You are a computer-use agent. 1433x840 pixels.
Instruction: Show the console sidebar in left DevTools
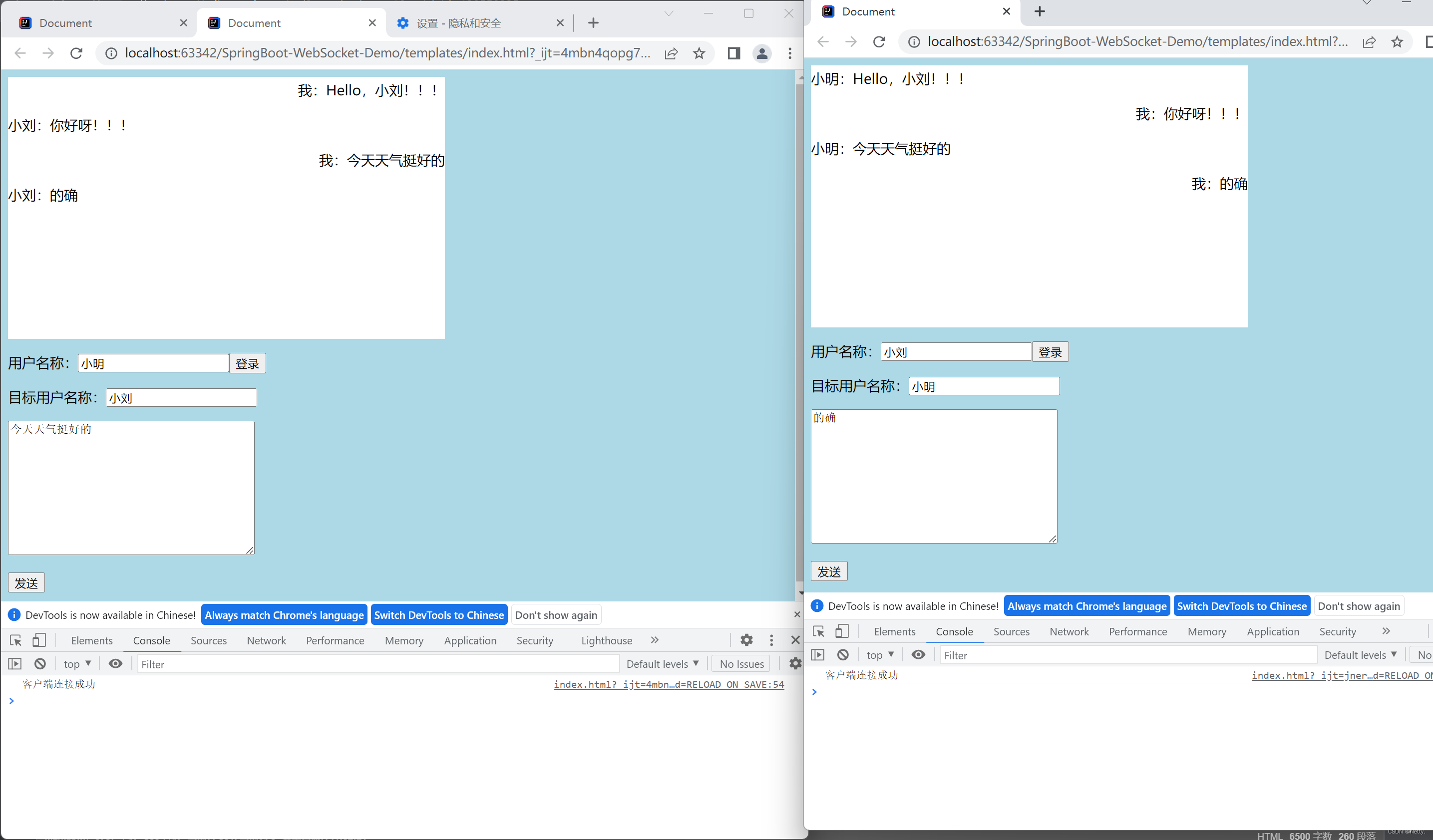point(15,664)
